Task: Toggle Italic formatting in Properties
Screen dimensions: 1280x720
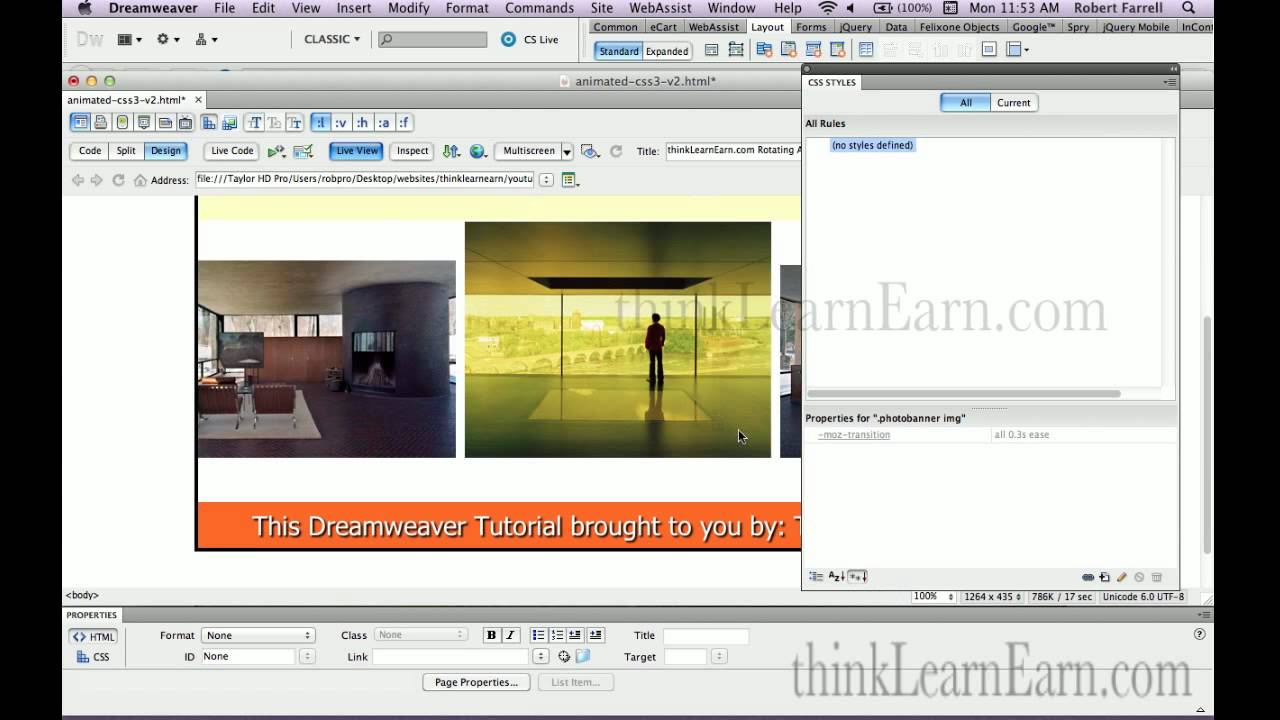Action: [510, 635]
